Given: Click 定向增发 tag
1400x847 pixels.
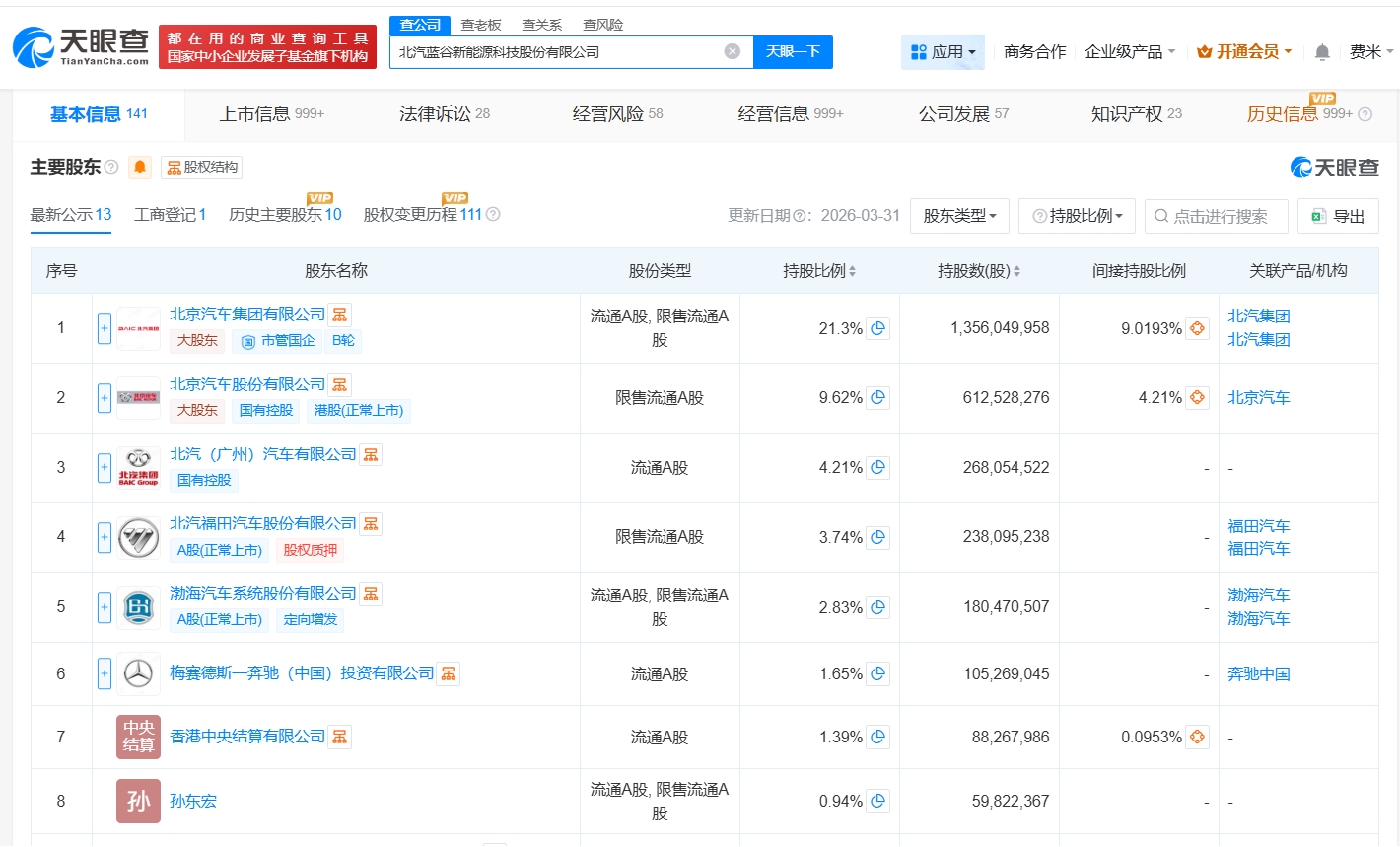Looking at the screenshot, I should pyautogui.click(x=311, y=619).
